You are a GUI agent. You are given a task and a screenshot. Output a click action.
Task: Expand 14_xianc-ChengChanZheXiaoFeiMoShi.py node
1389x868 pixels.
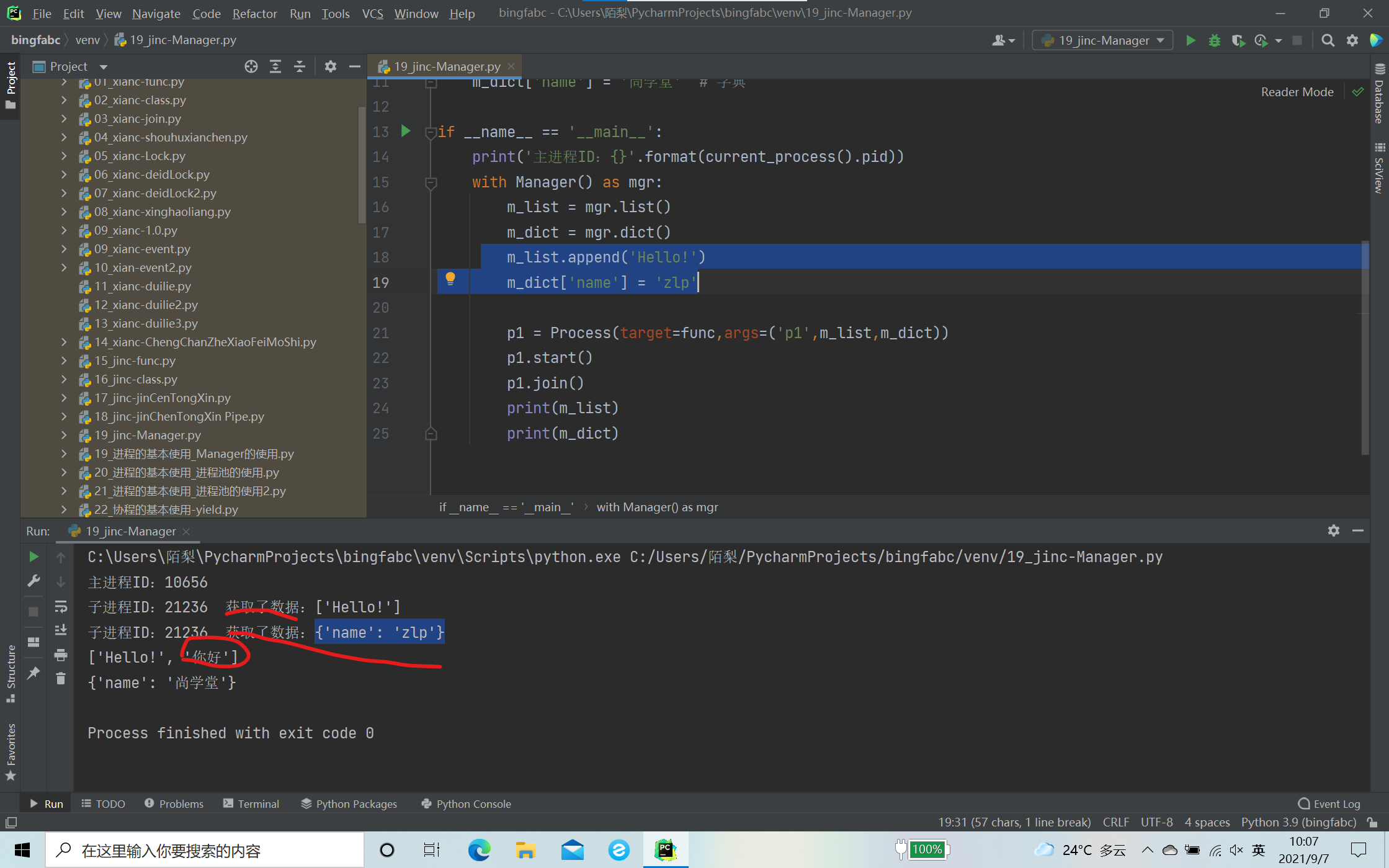(x=64, y=342)
